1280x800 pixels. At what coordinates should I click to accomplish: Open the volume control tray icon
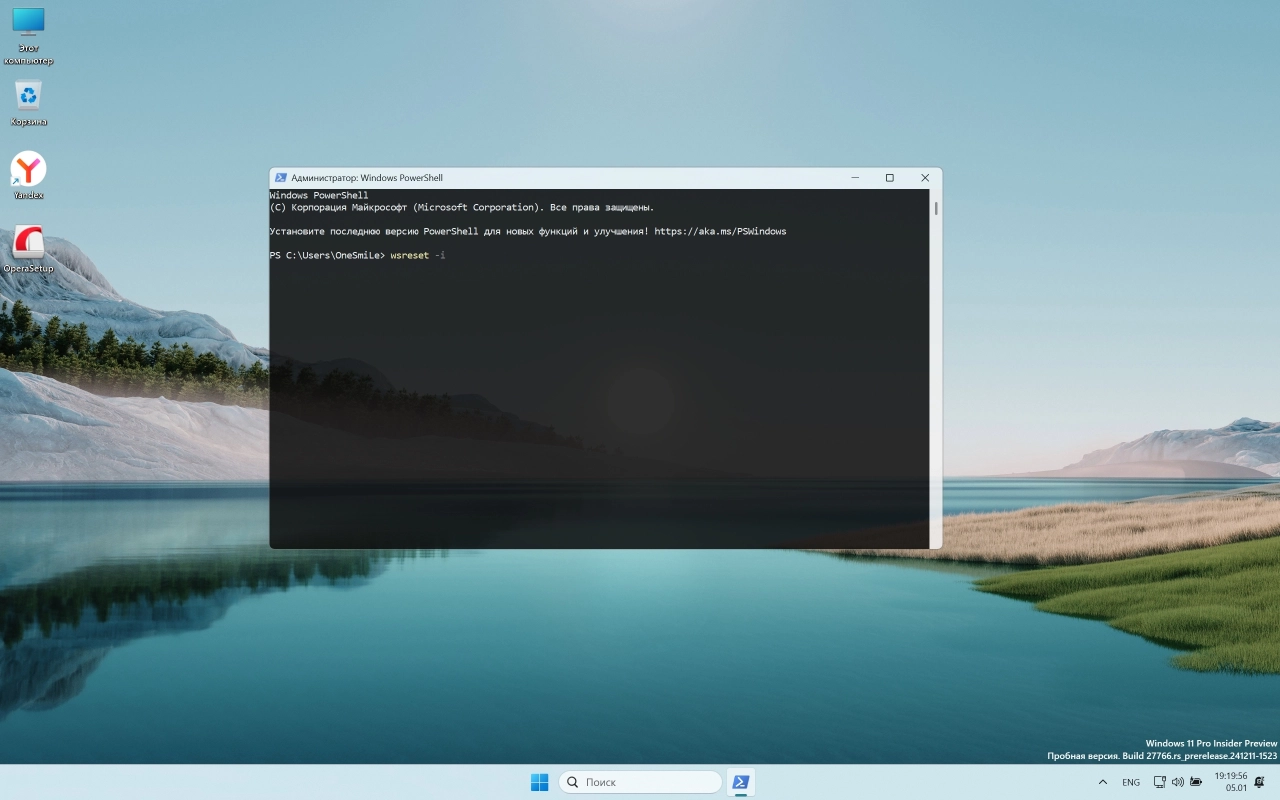[1178, 782]
